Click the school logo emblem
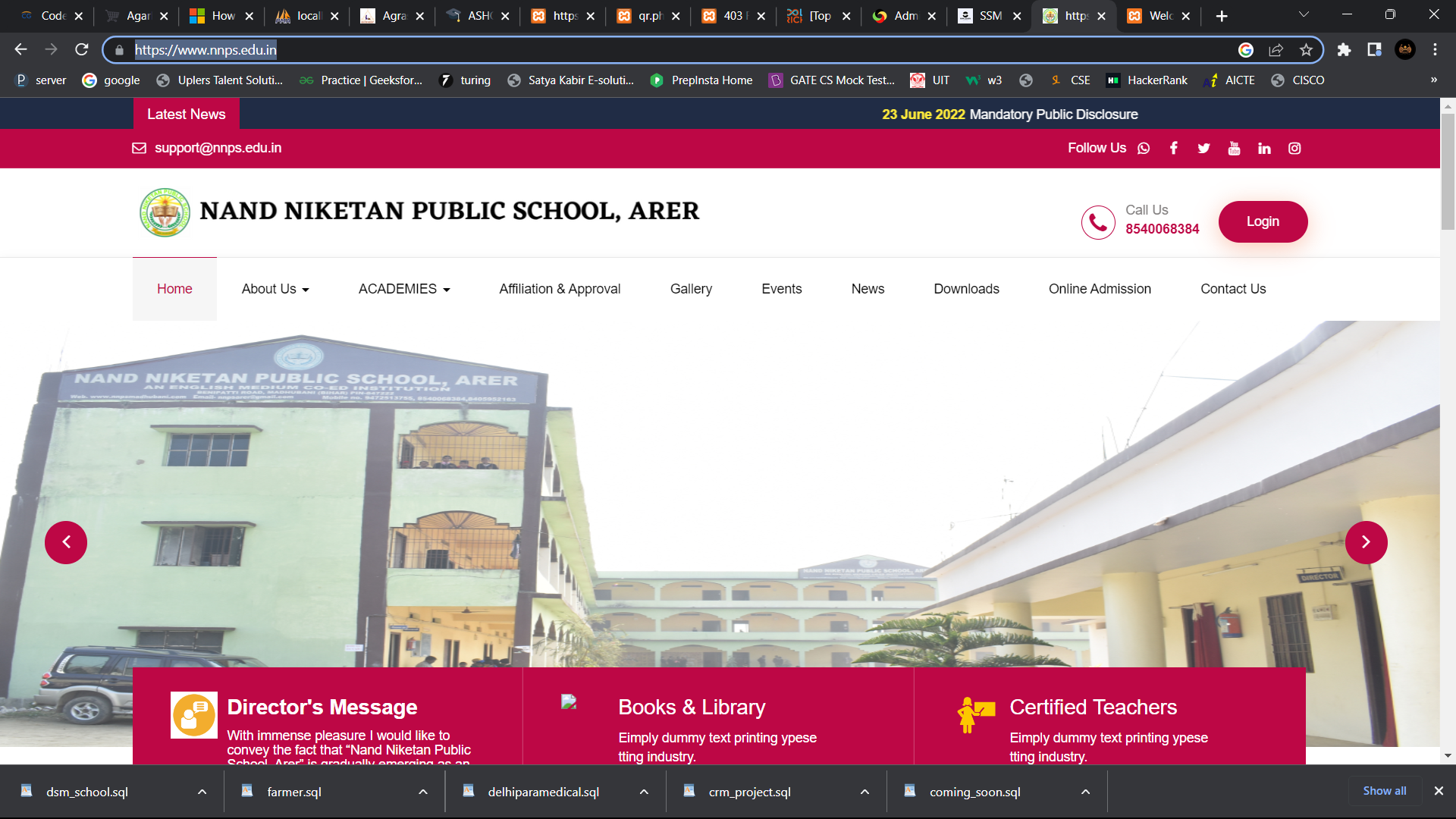This screenshot has width=1456, height=819. 165,212
